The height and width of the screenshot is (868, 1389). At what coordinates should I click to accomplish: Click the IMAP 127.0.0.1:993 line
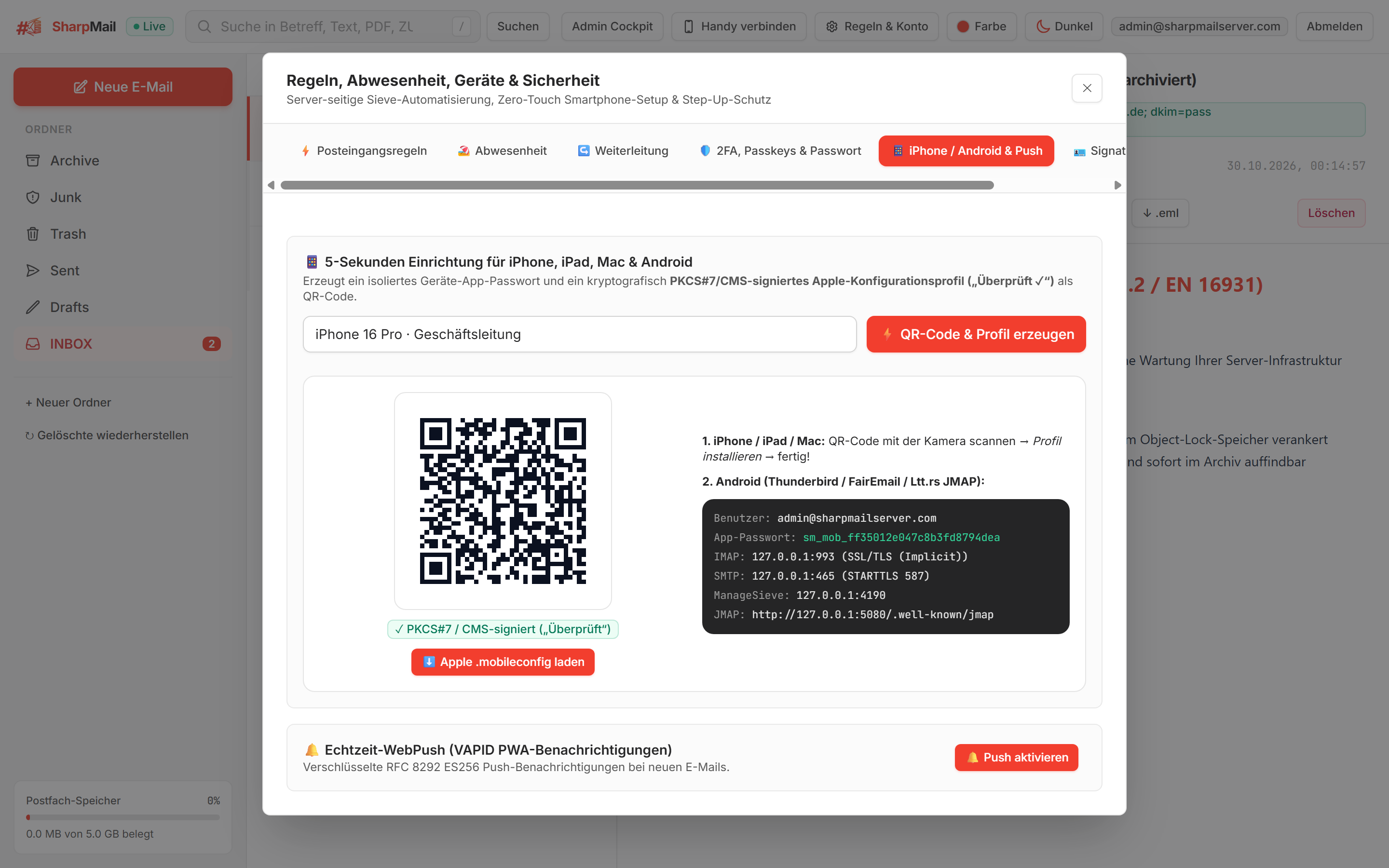click(841, 556)
